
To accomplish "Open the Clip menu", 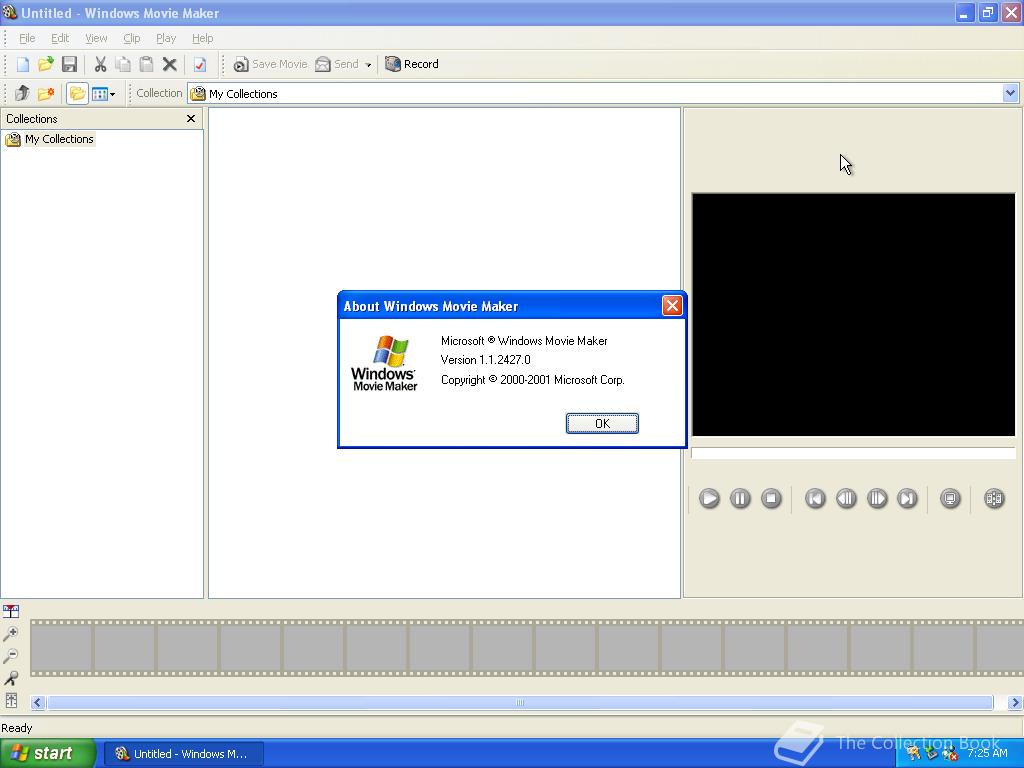I will coord(131,38).
